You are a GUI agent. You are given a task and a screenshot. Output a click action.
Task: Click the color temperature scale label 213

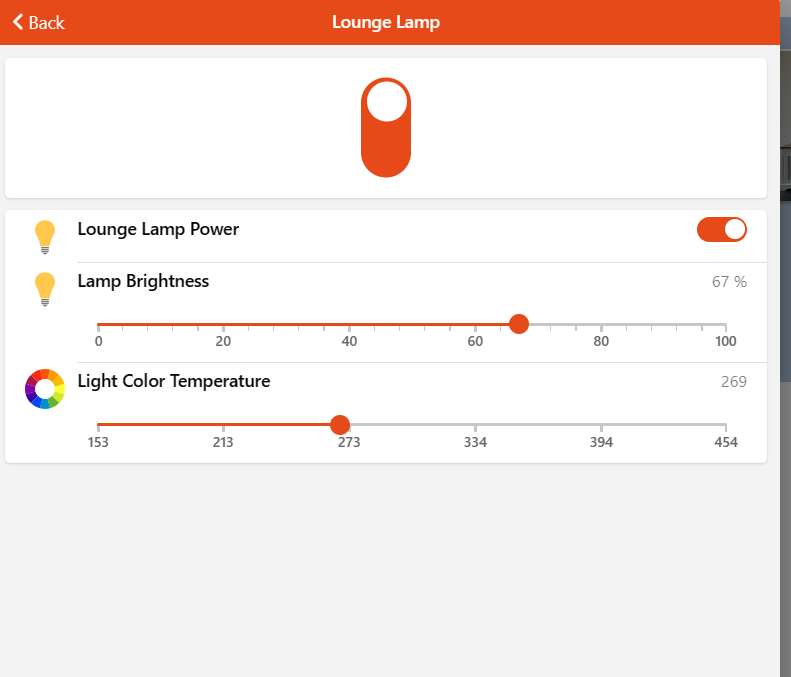click(x=223, y=442)
